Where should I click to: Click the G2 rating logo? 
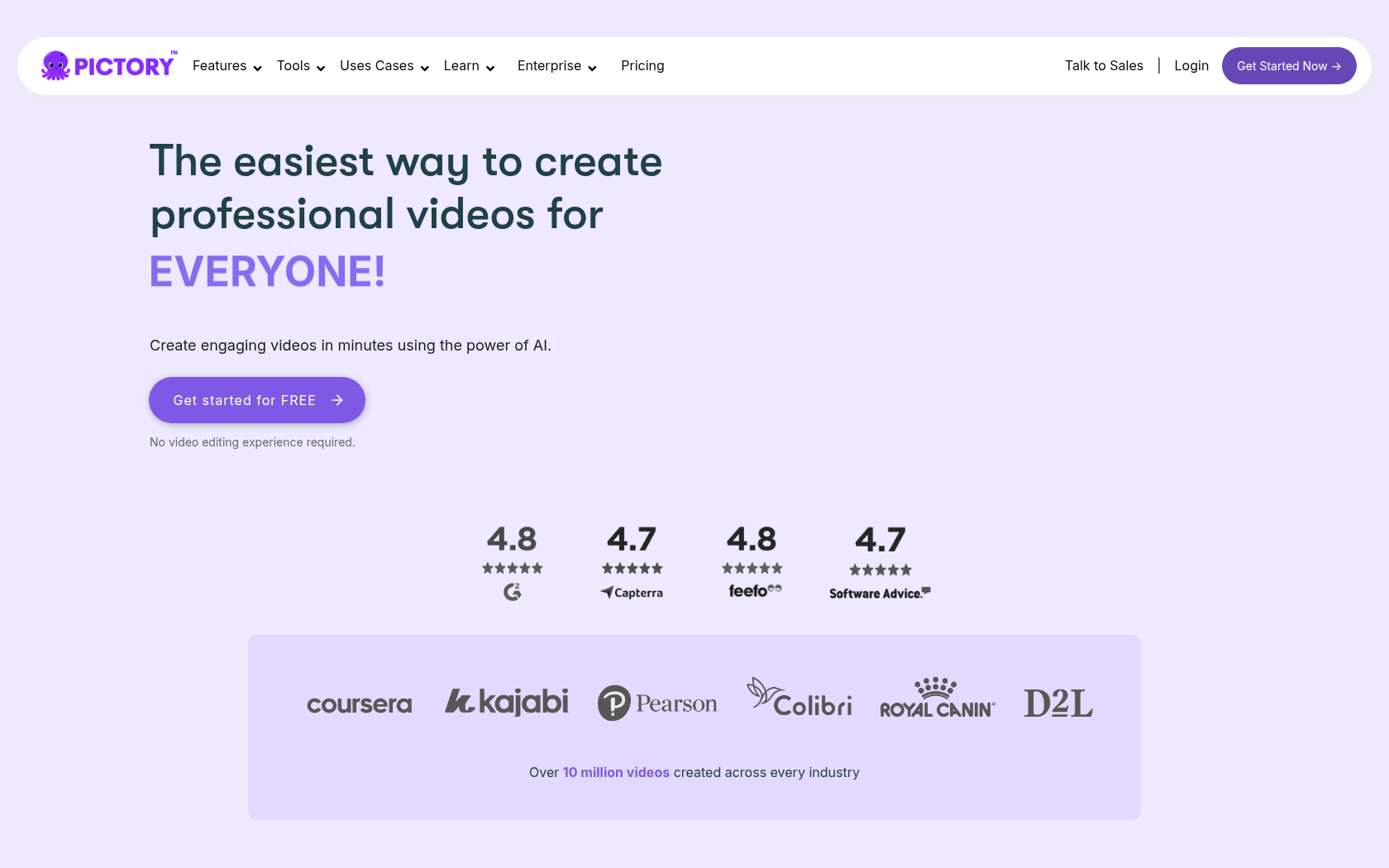point(513,592)
